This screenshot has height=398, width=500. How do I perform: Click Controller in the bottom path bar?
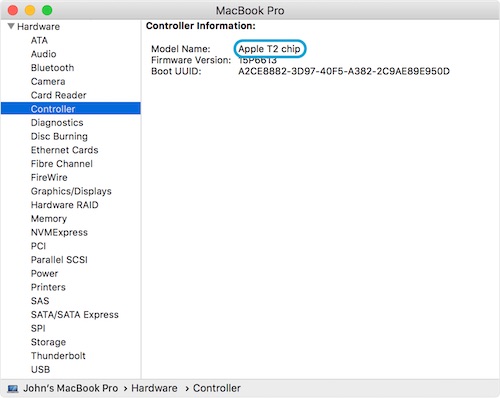pos(217,388)
